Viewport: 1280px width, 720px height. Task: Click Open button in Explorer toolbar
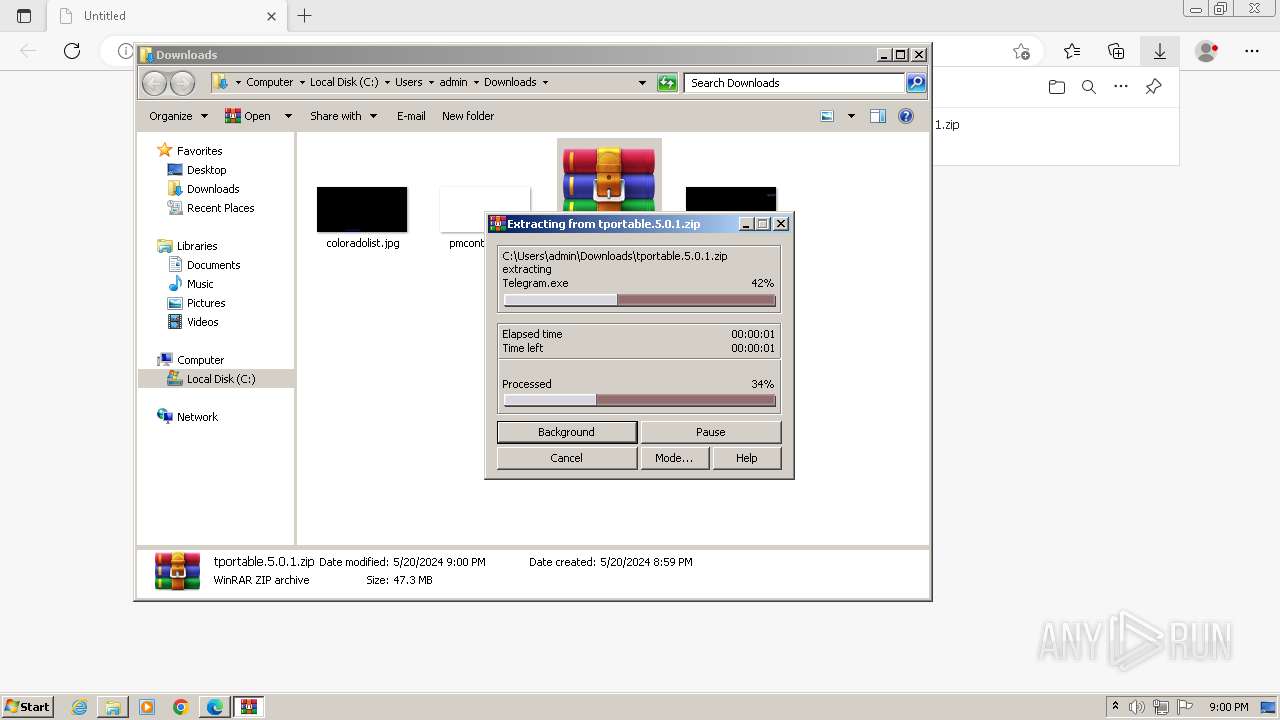click(x=248, y=116)
